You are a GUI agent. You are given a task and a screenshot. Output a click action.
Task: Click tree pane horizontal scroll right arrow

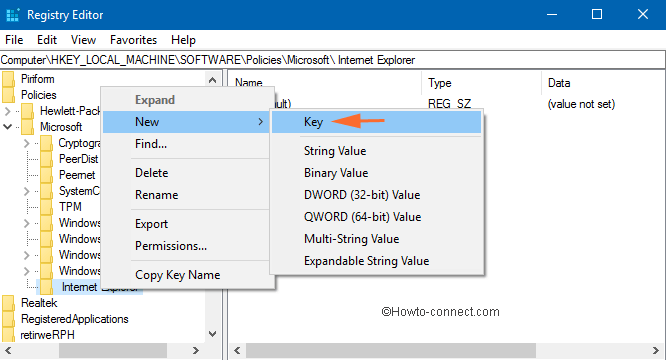[x=196, y=351]
